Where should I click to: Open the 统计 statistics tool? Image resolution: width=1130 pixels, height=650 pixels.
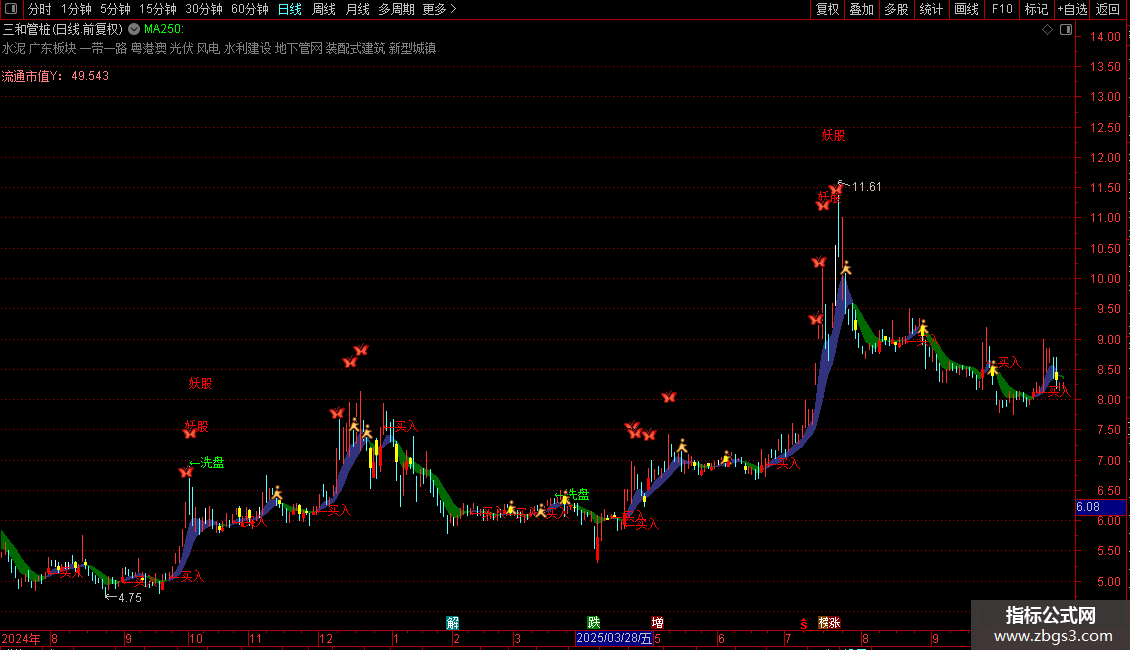[931, 9]
